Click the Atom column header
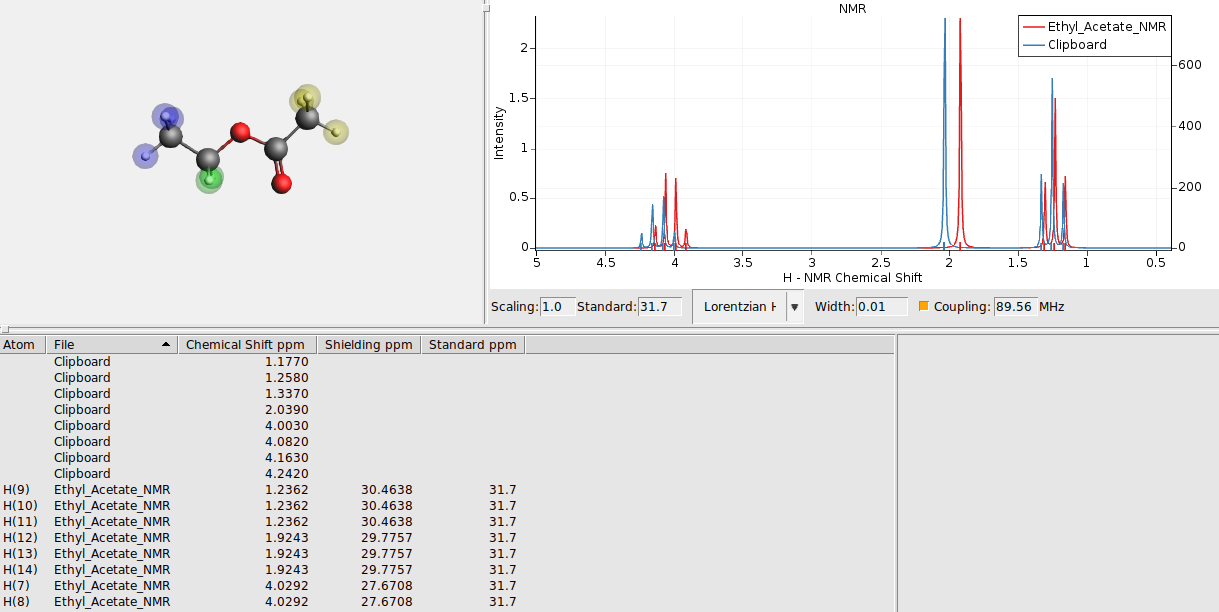 [21, 344]
